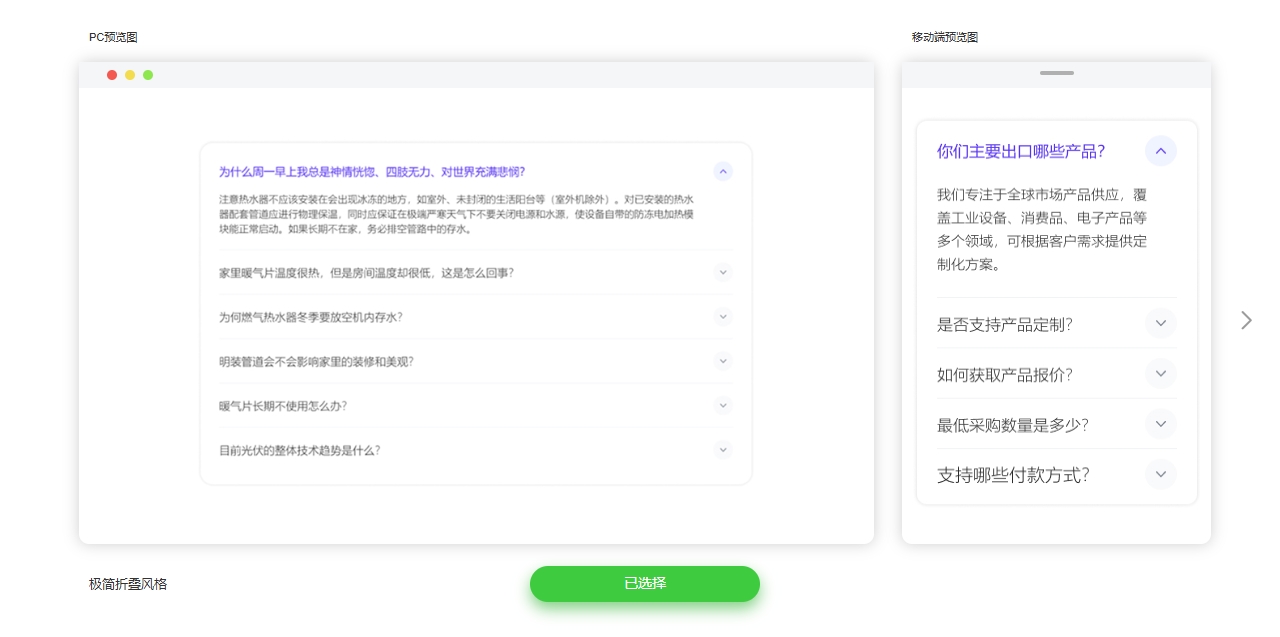Viewport: 1280px width, 637px height.
Task: Click question text 暖气片长期不使用怎么办
Action: tap(283, 406)
